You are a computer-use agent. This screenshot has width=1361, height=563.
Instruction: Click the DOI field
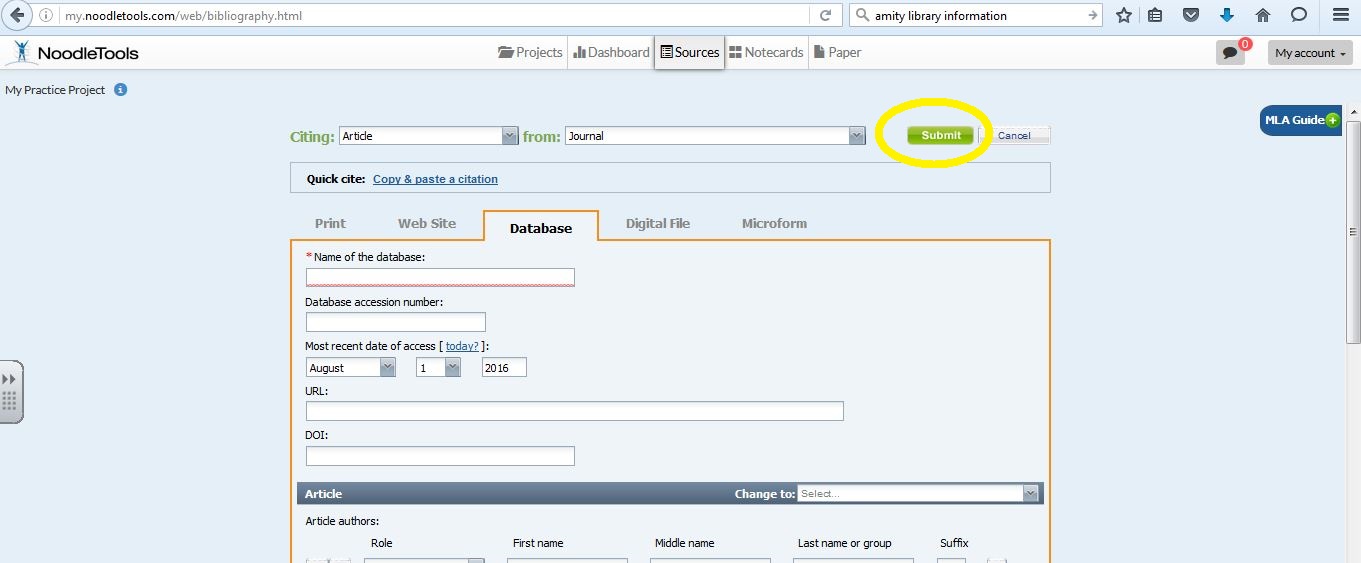440,456
